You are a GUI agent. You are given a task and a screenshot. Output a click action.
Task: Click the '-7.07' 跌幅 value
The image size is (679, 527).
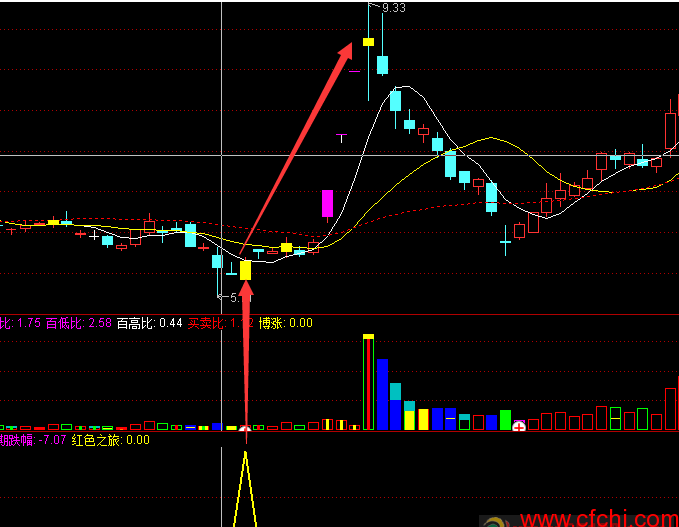52,440
